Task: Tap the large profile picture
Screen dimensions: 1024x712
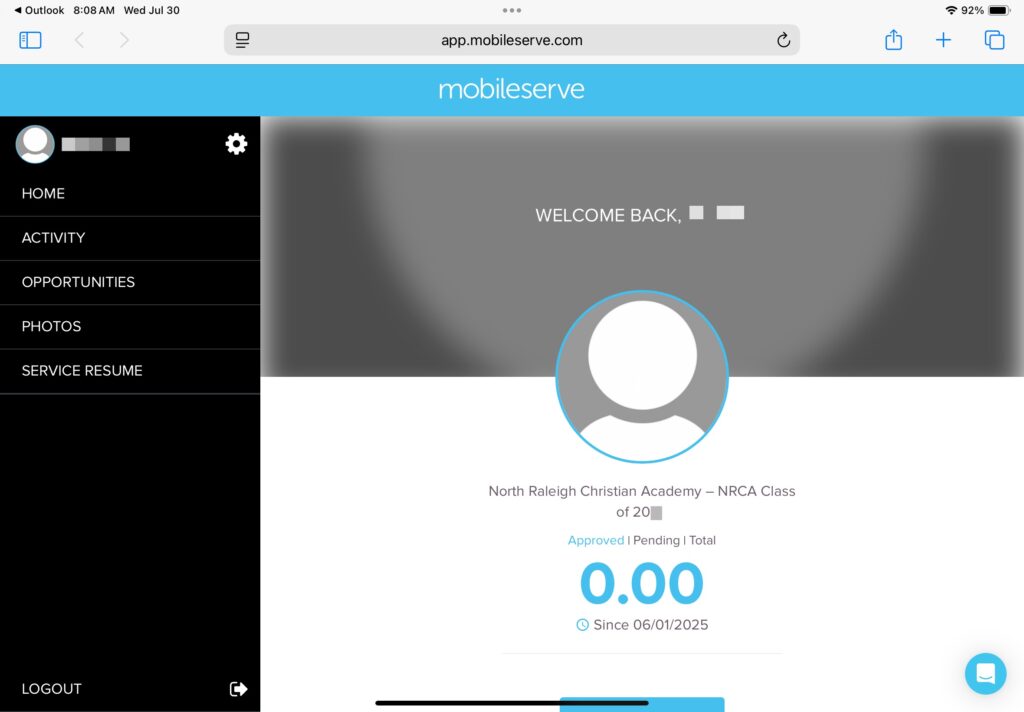Action: (642, 377)
